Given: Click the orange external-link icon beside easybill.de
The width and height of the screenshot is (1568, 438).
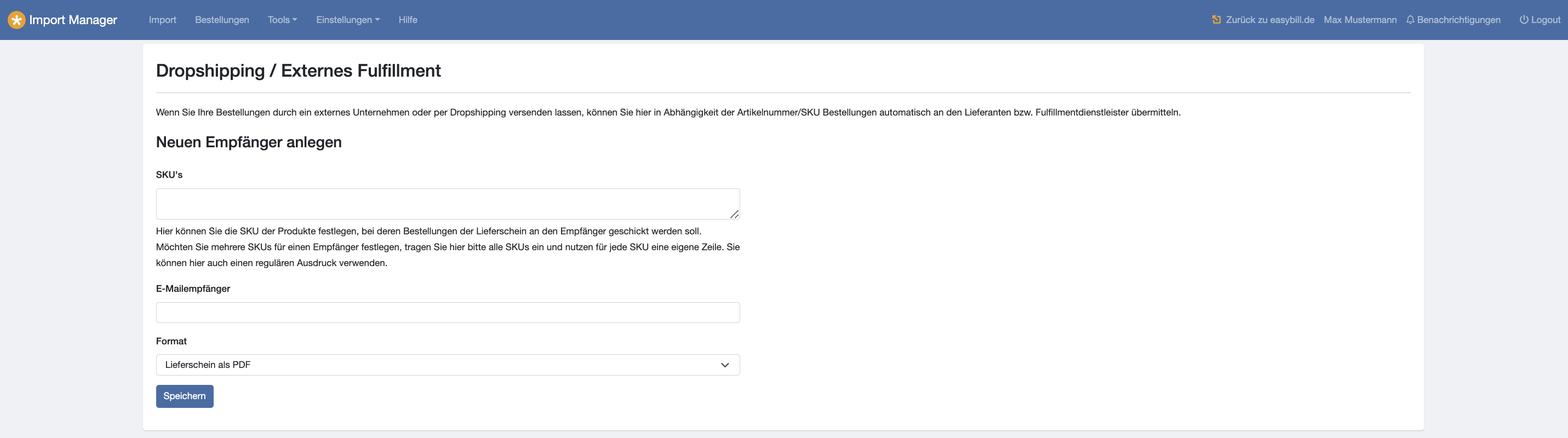Looking at the screenshot, I should point(1216,20).
